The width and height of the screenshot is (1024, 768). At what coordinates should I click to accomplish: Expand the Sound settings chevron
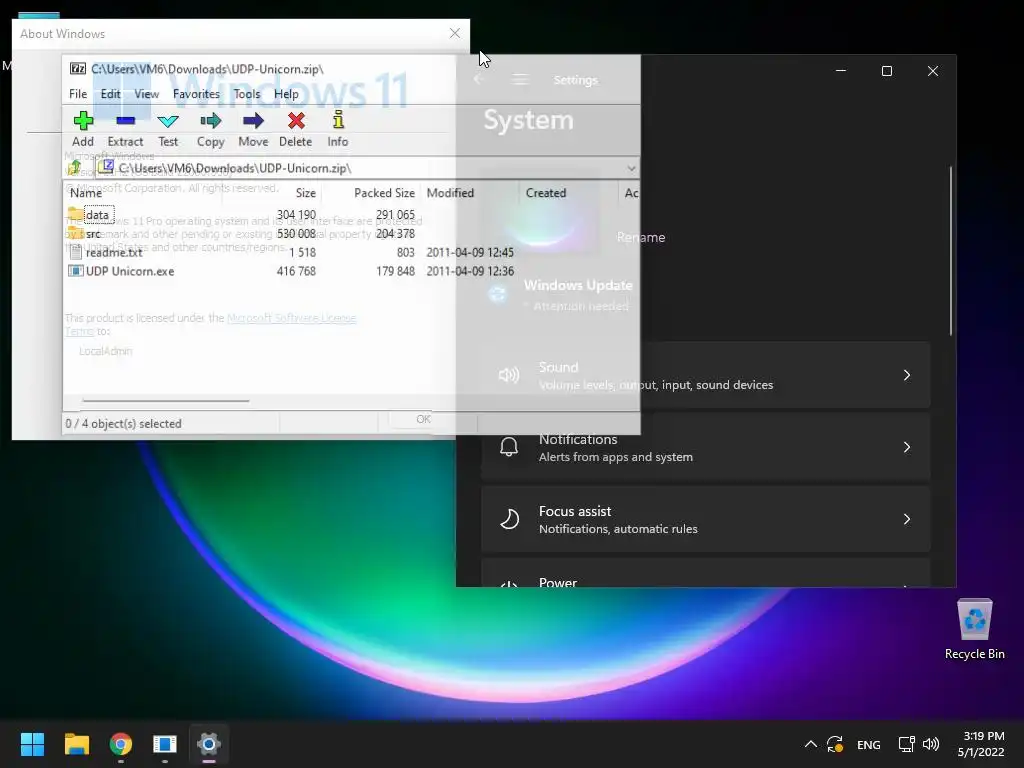coord(906,375)
